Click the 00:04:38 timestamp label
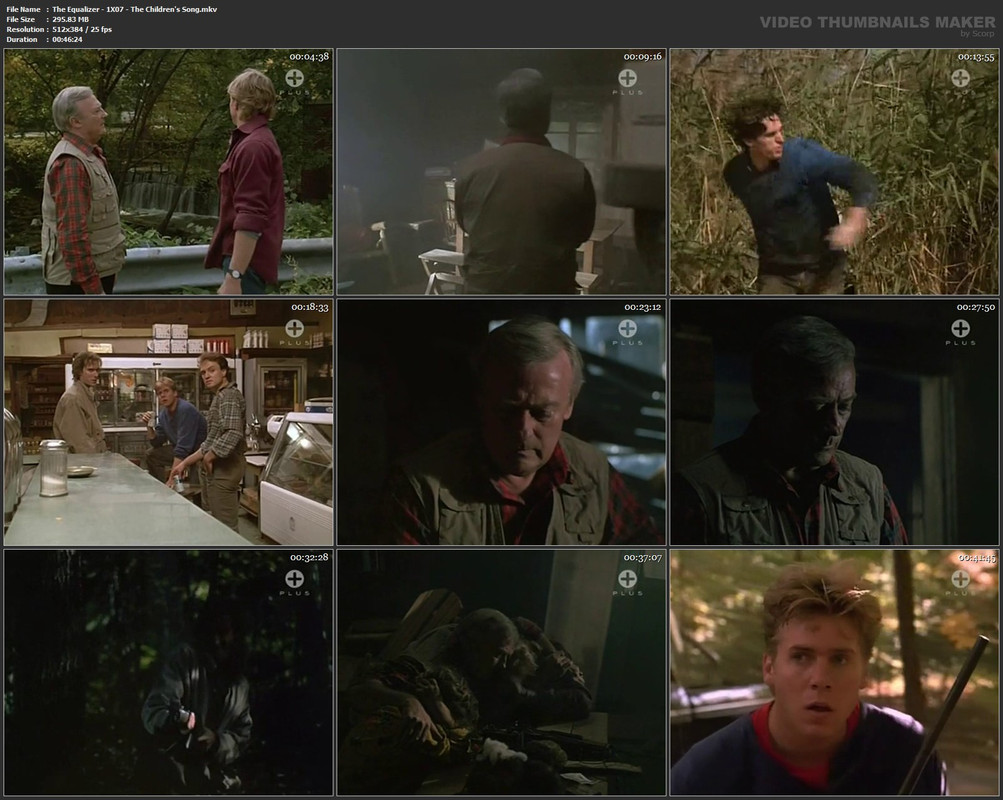 pyautogui.click(x=309, y=56)
